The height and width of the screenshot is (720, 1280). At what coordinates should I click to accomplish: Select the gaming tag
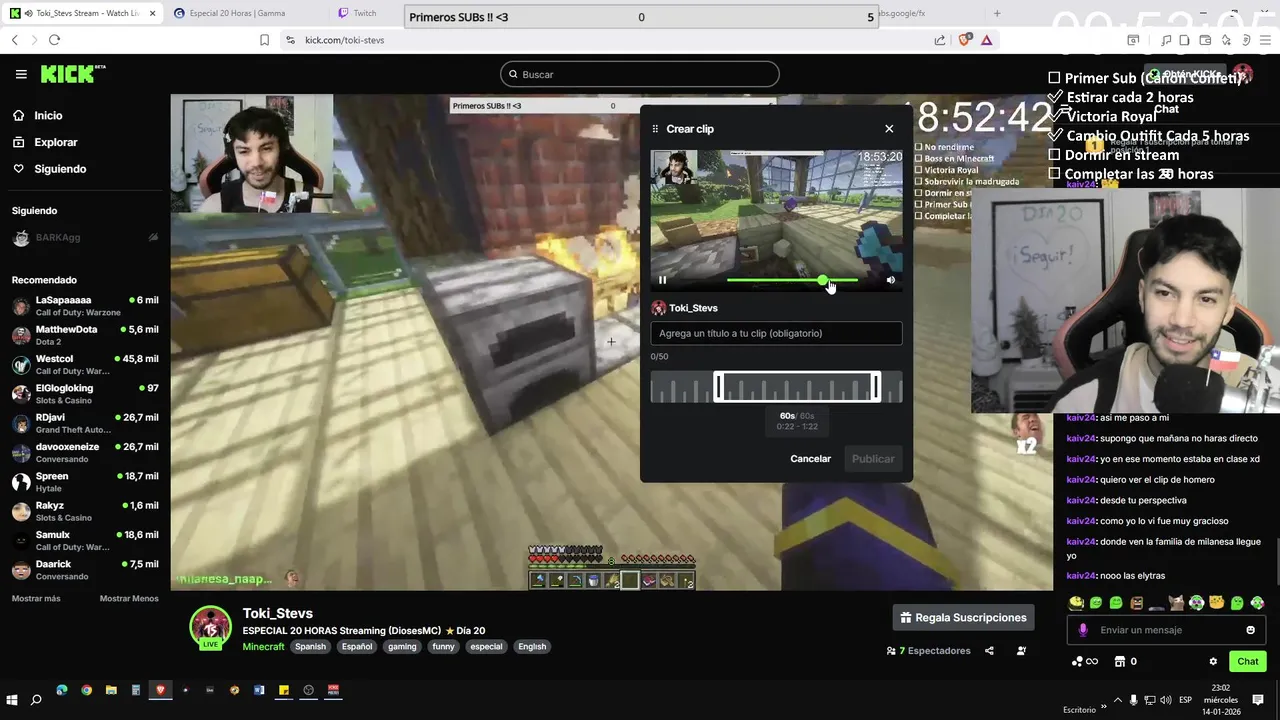pos(402,646)
